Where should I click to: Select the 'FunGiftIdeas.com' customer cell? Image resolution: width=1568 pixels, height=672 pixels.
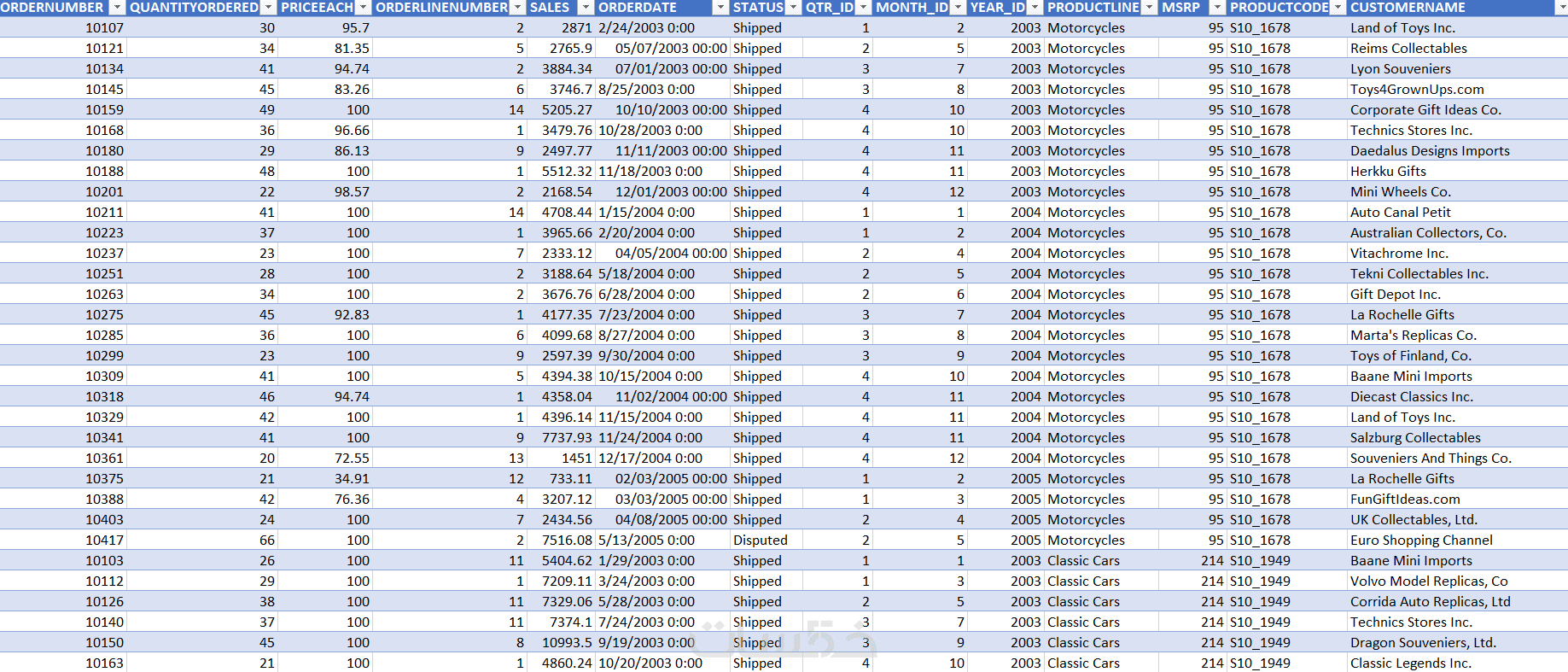pos(1457,500)
